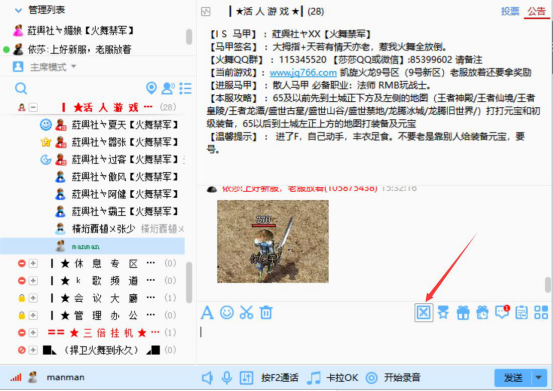Expand the 三倍挂机 channel
The height and width of the screenshot is (391, 553).
[33, 332]
